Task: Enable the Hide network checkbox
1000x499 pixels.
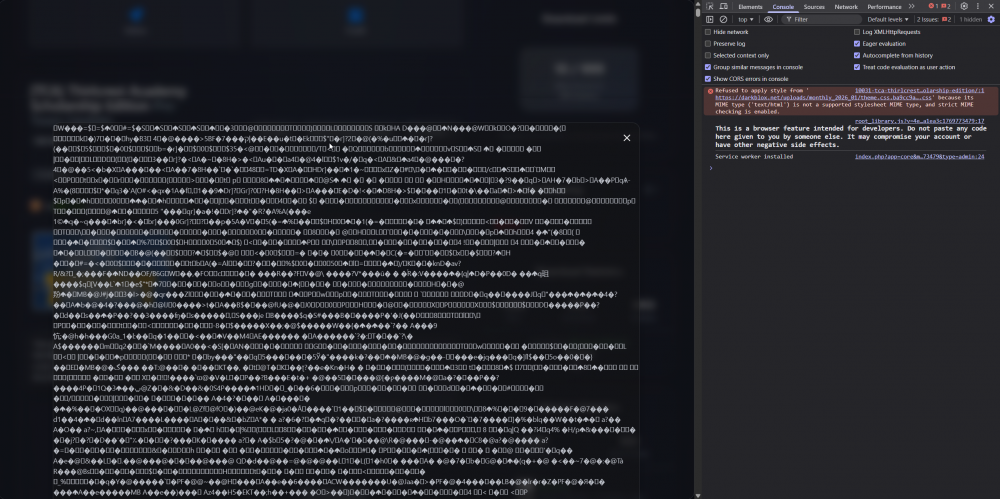Action: tap(709, 32)
